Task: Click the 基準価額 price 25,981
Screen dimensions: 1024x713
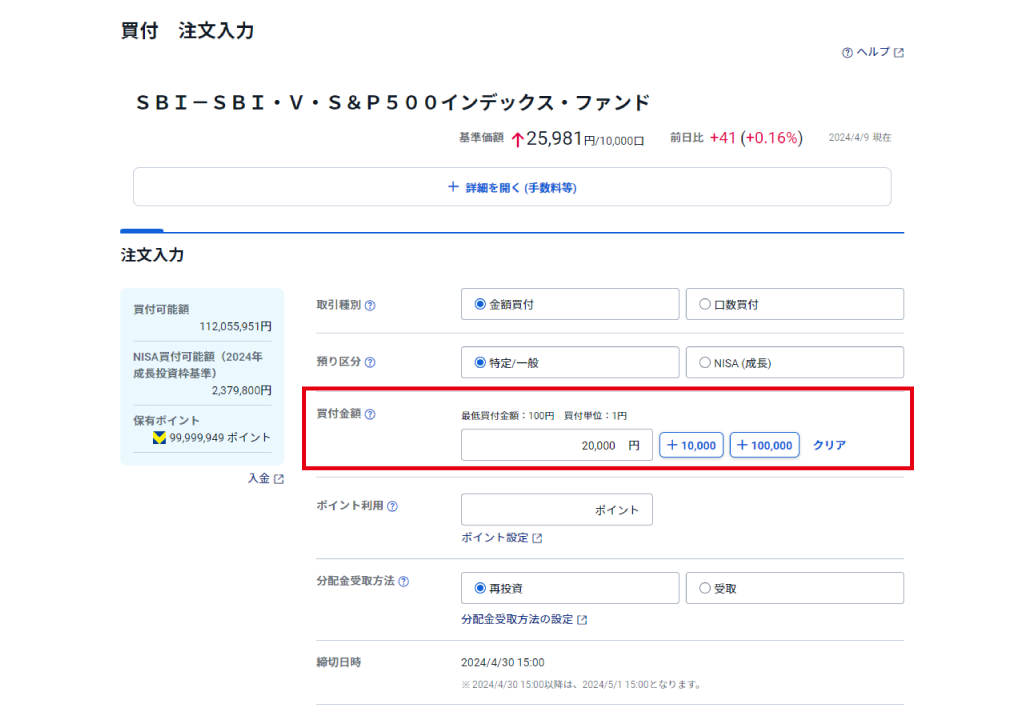Action: click(554, 138)
